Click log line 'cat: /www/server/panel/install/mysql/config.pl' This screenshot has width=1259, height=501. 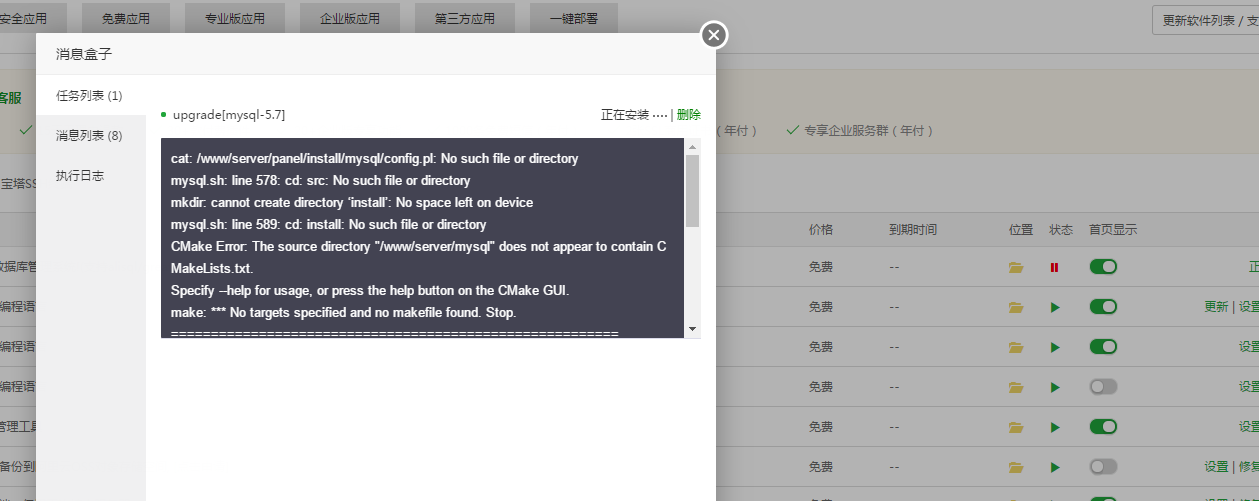(x=375, y=159)
